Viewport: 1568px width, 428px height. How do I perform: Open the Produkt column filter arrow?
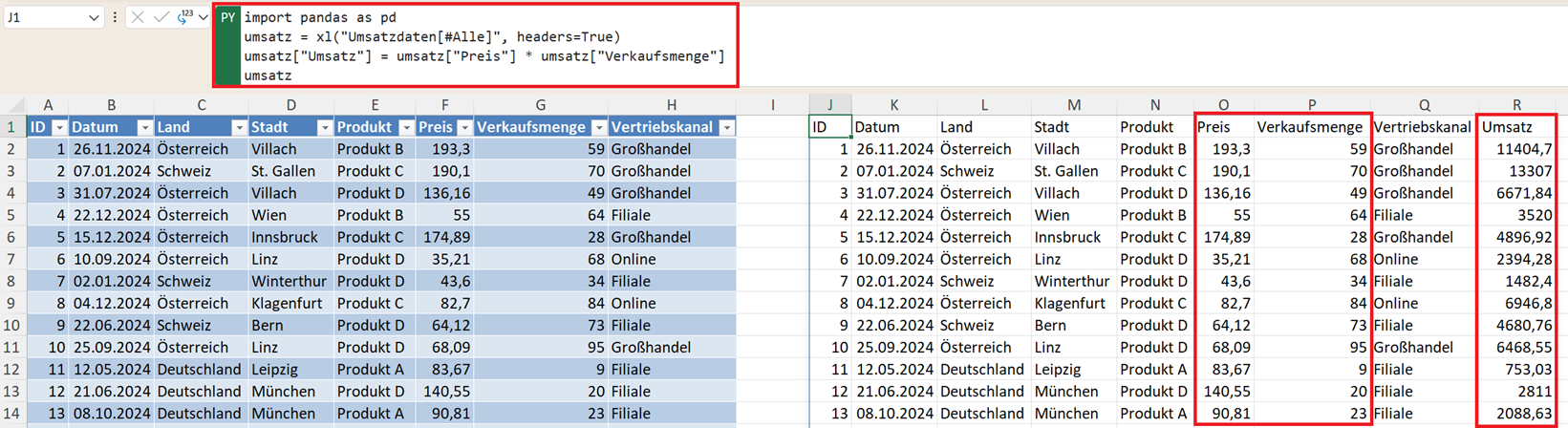(x=406, y=127)
